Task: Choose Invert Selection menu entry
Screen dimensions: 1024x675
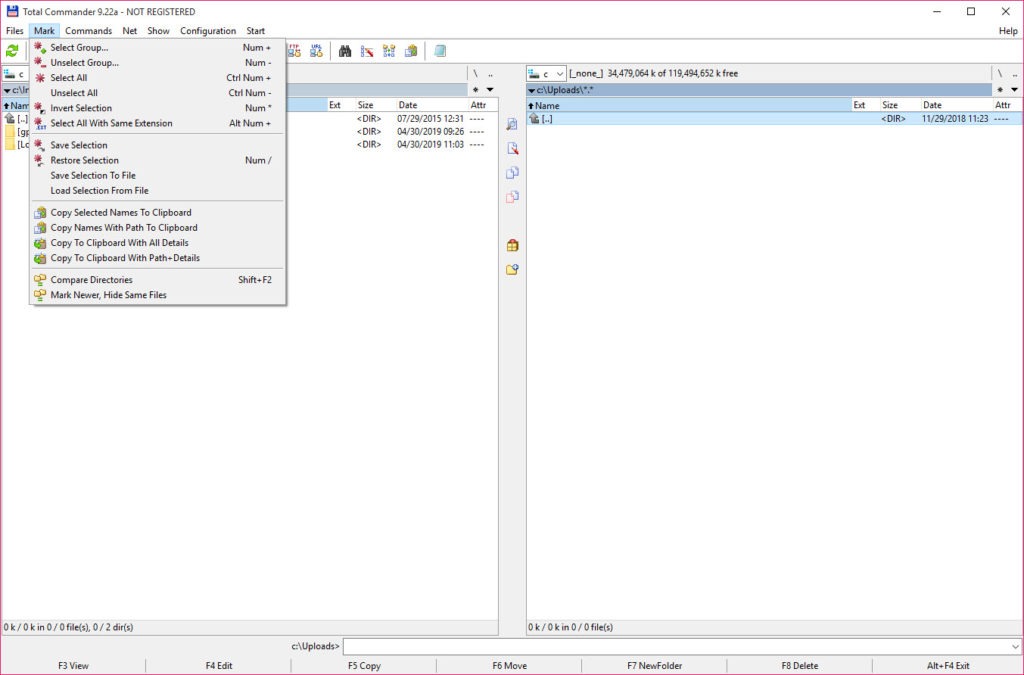Action: (x=157, y=108)
